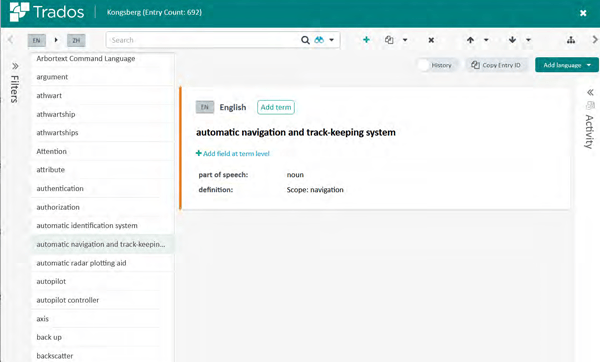Image resolution: width=600 pixels, height=362 pixels.
Task: Click the duplicate entry icon in toolbar
Action: coord(389,40)
